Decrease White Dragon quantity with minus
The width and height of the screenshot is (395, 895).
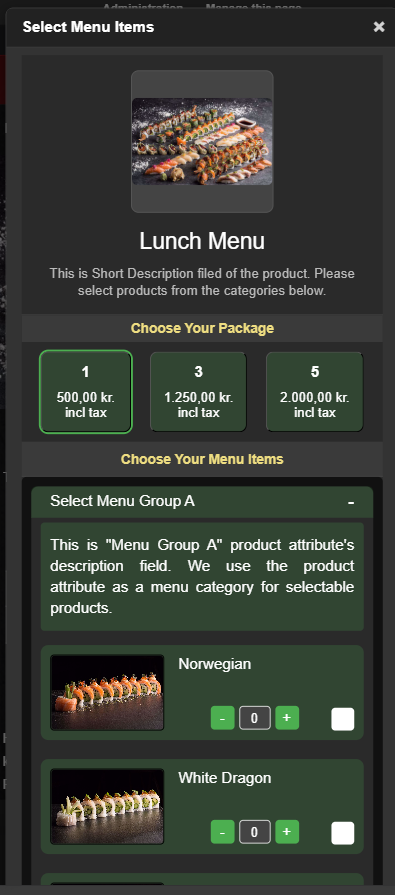(x=223, y=832)
